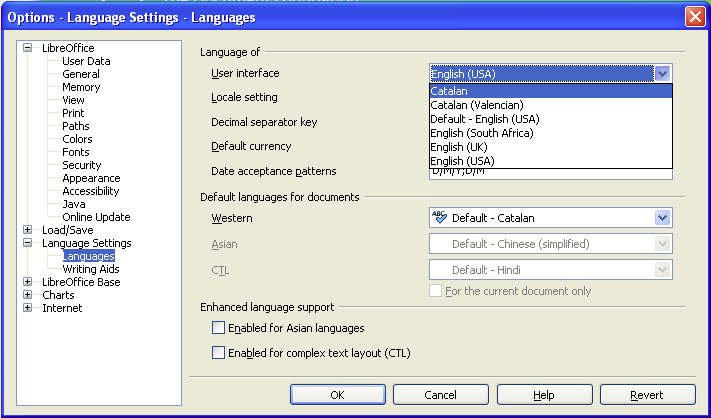Screen dimensions: 711x418
Task: Expand the LibreOffice Base tree node
Action: [28, 282]
